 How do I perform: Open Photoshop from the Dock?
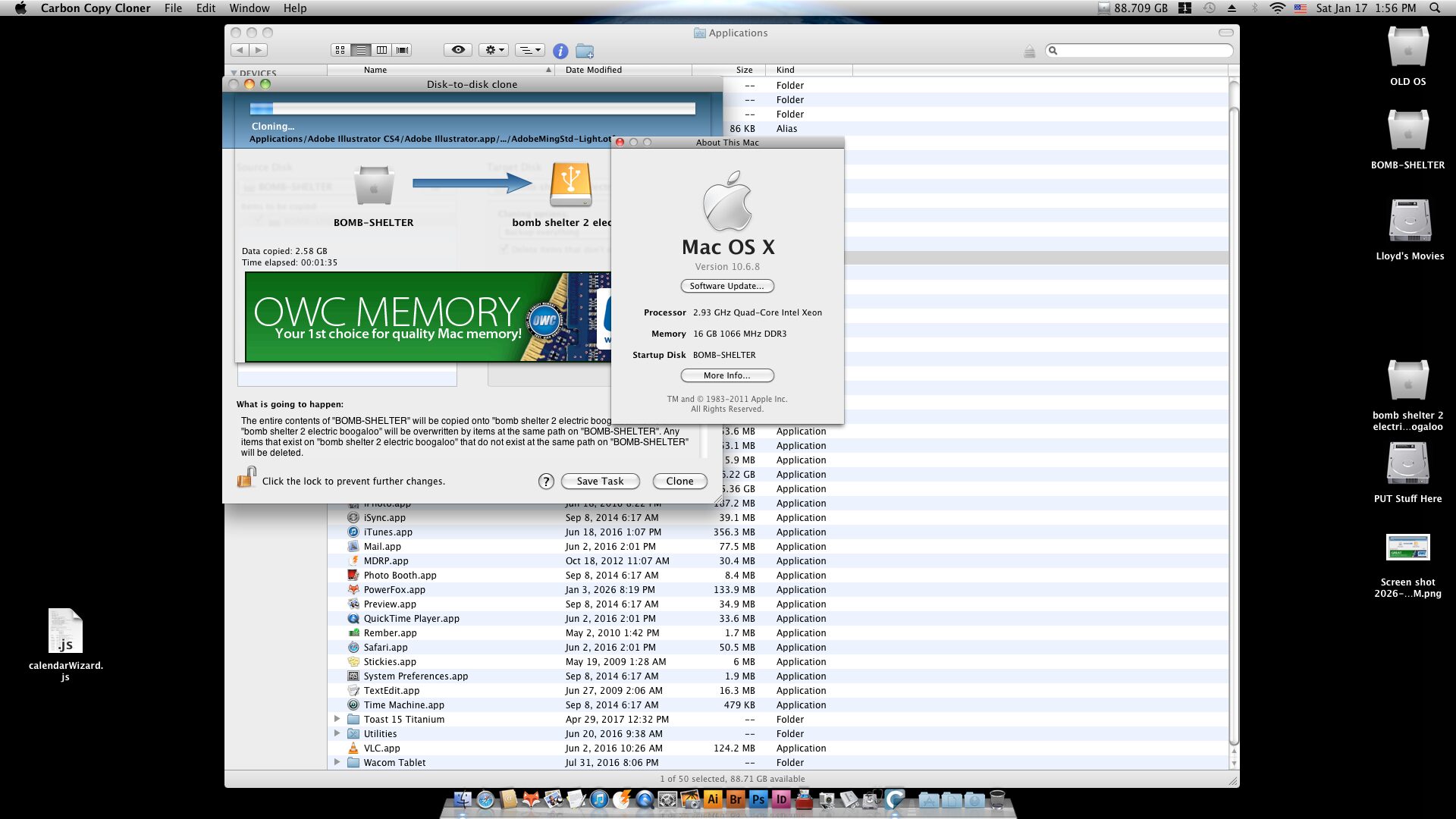(758, 799)
